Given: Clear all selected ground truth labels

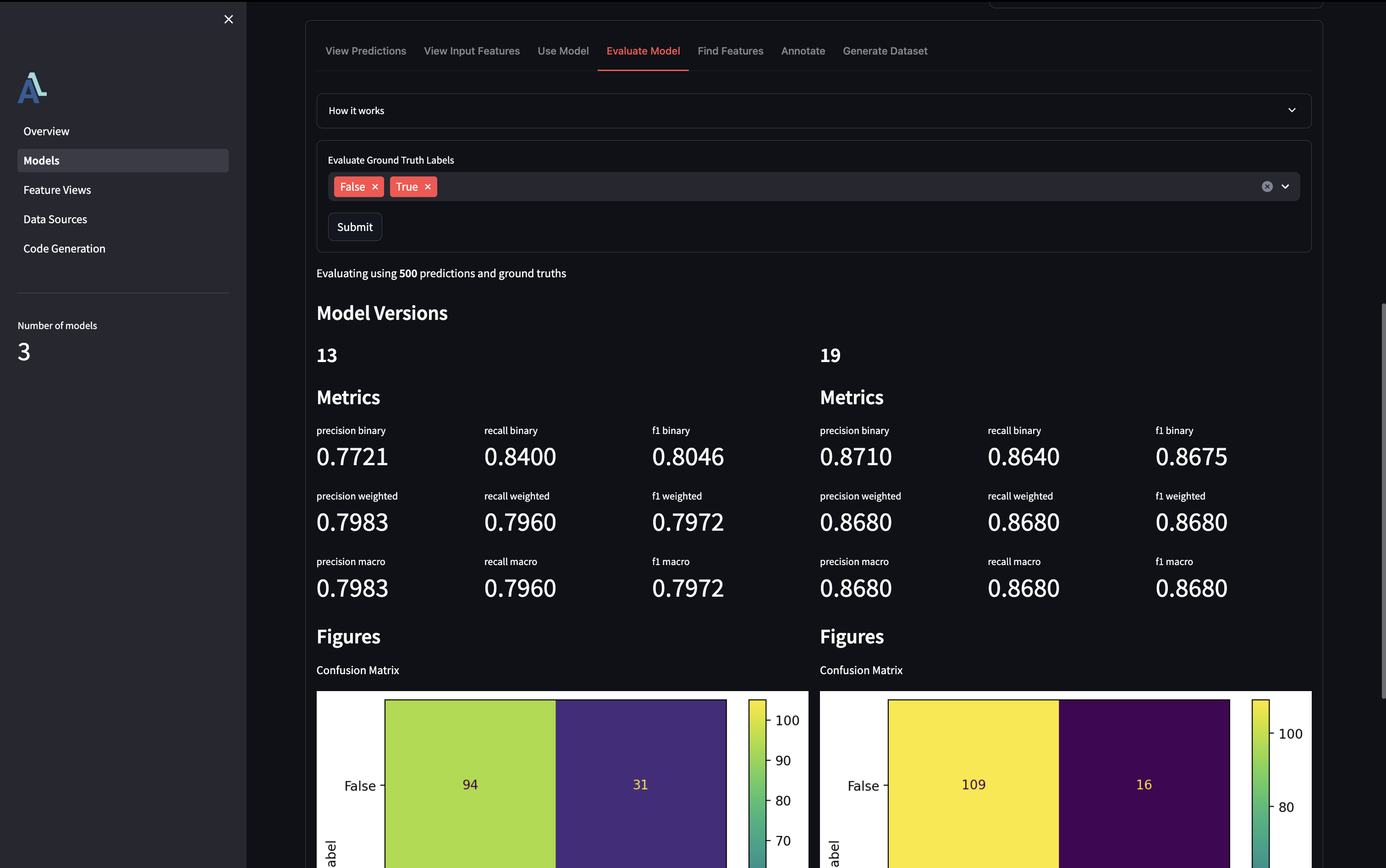Looking at the screenshot, I should (1266, 187).
